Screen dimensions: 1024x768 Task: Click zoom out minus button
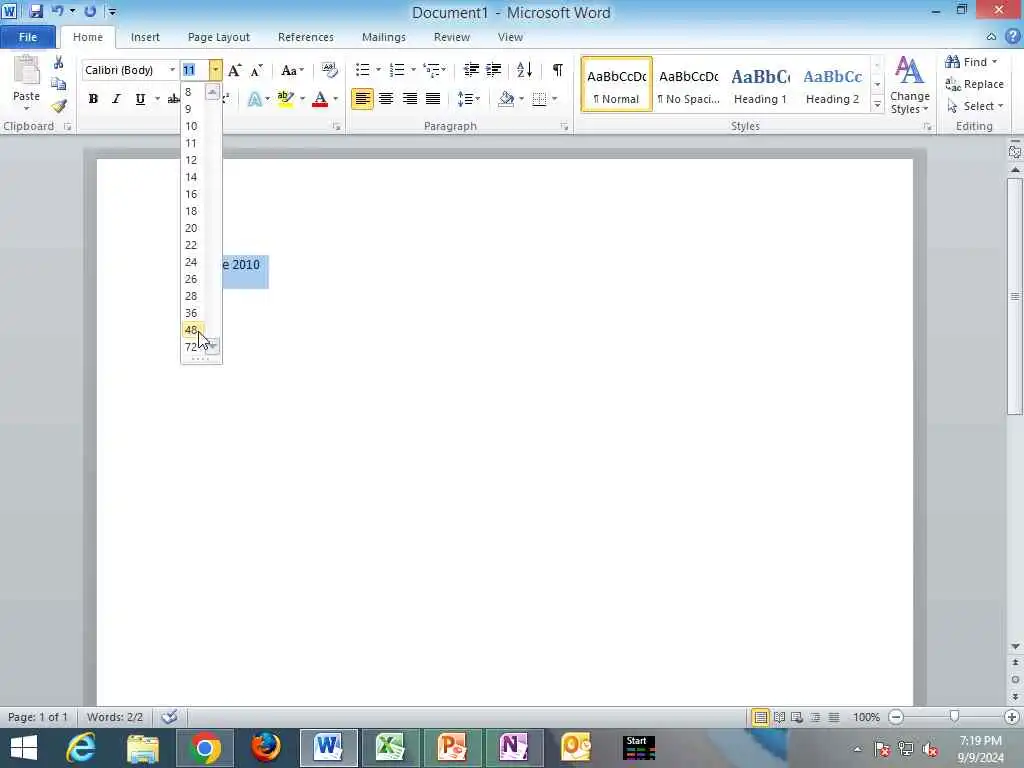(896, 717)
